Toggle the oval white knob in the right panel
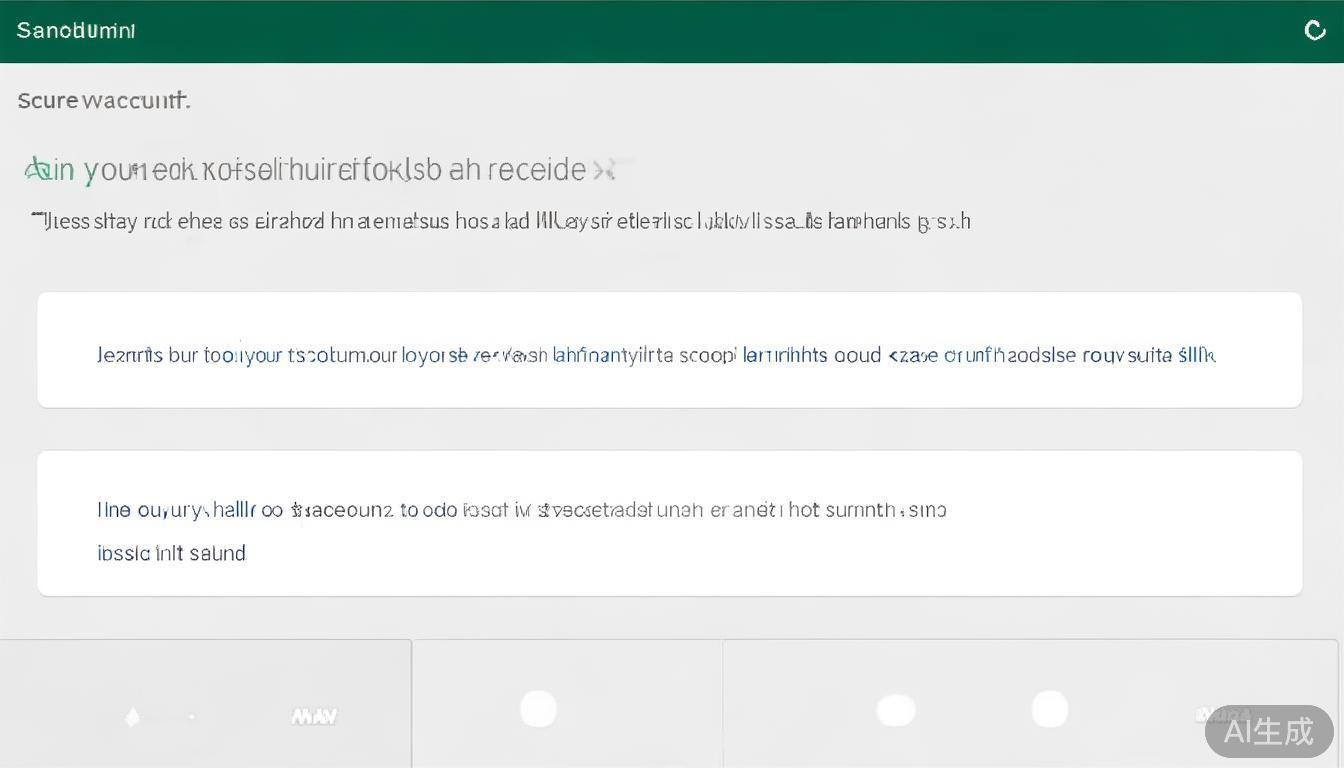This screenshot has width=1344, height=768. 896,711
